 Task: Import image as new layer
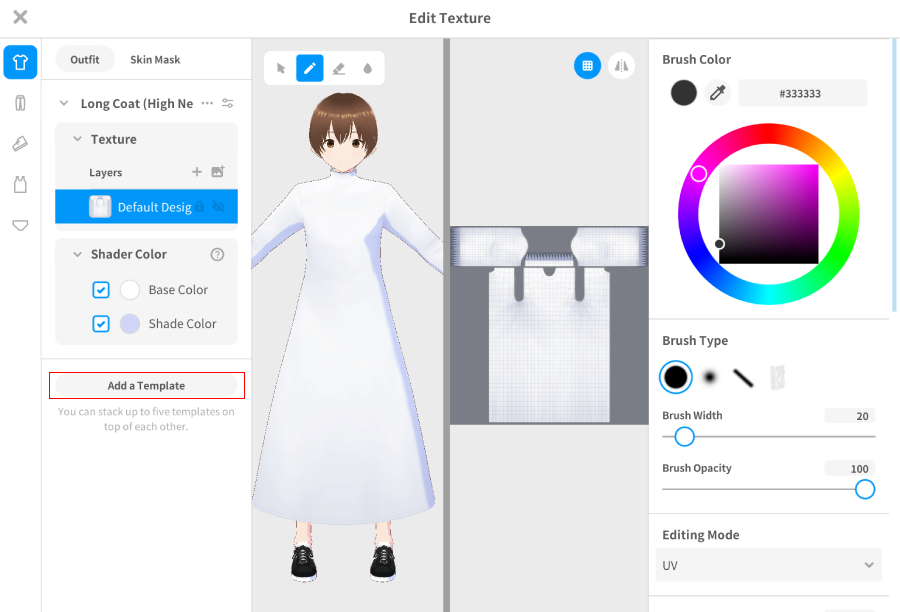tap(219, 172)
